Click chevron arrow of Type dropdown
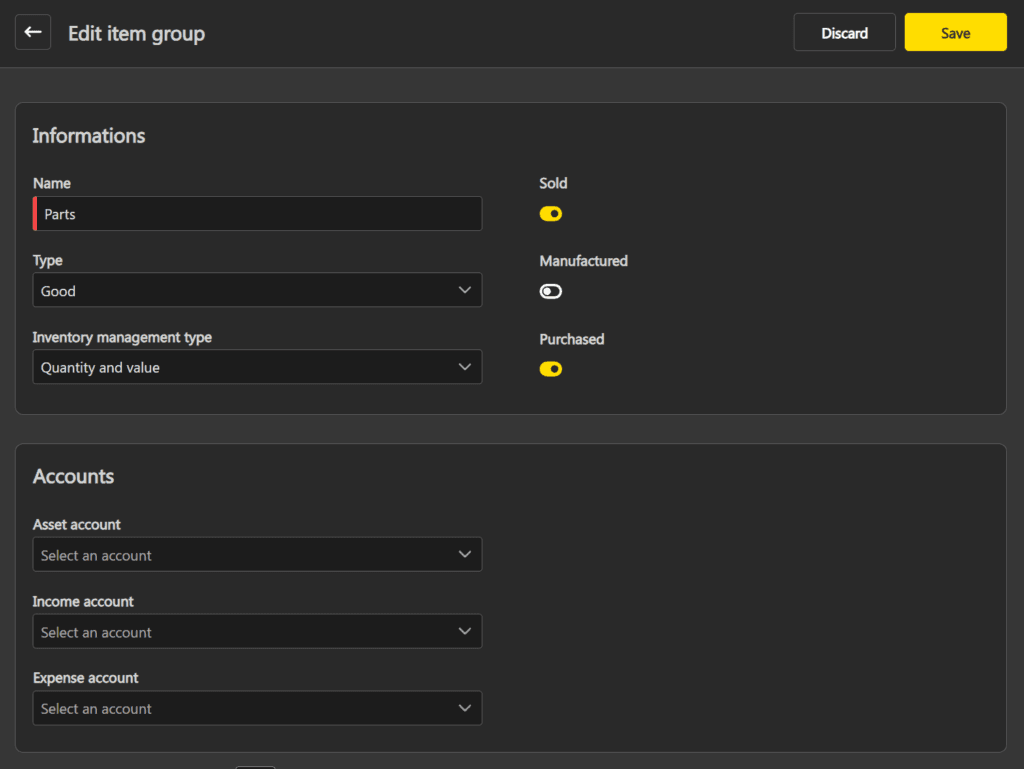 tap(464, 290)
